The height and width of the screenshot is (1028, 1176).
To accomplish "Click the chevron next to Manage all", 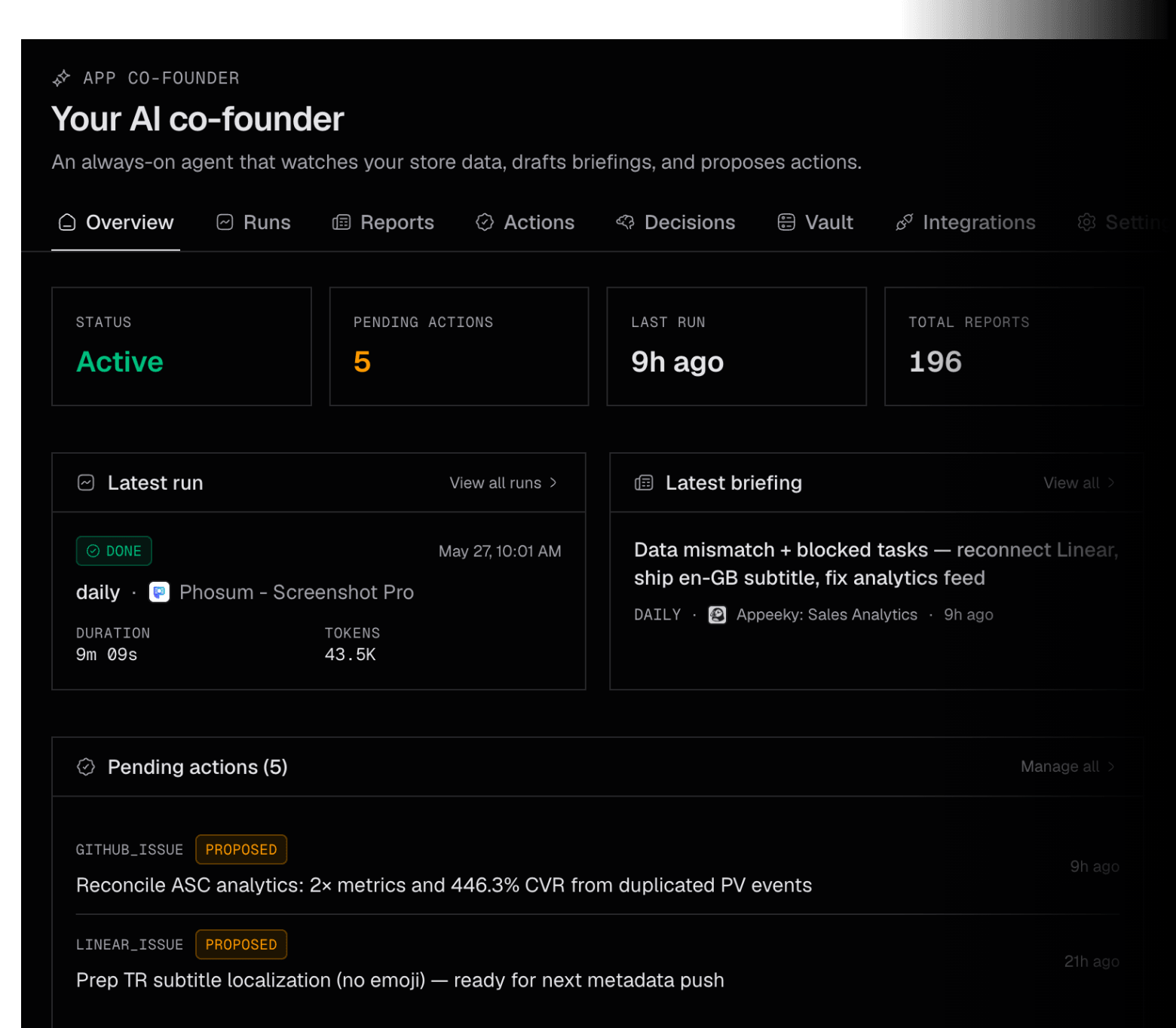I will pos(1110,767).
